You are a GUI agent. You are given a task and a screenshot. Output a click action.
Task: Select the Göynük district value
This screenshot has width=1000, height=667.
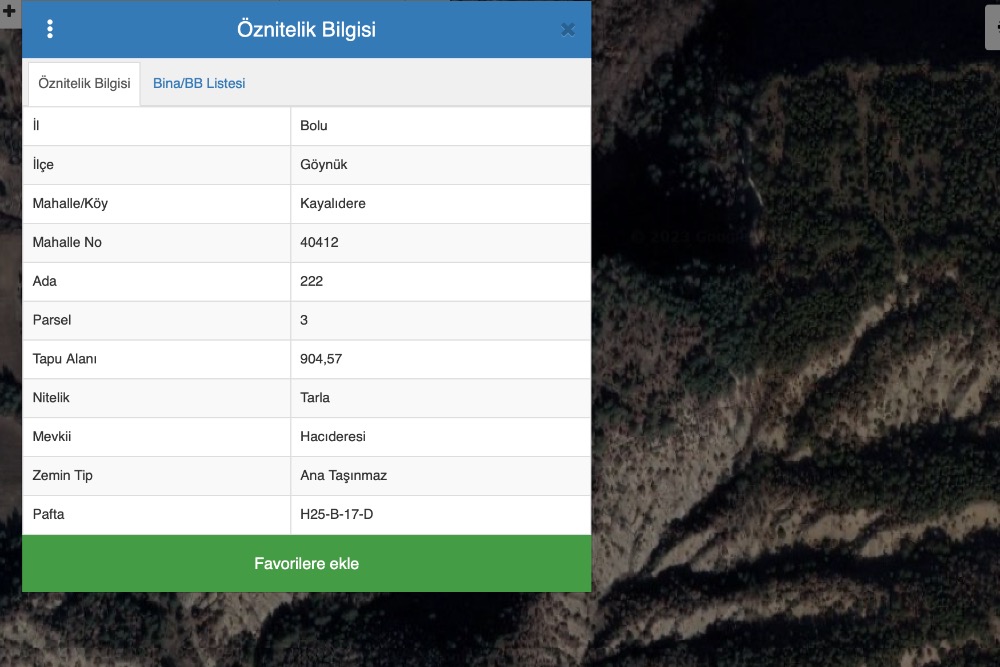coord(324,165)
